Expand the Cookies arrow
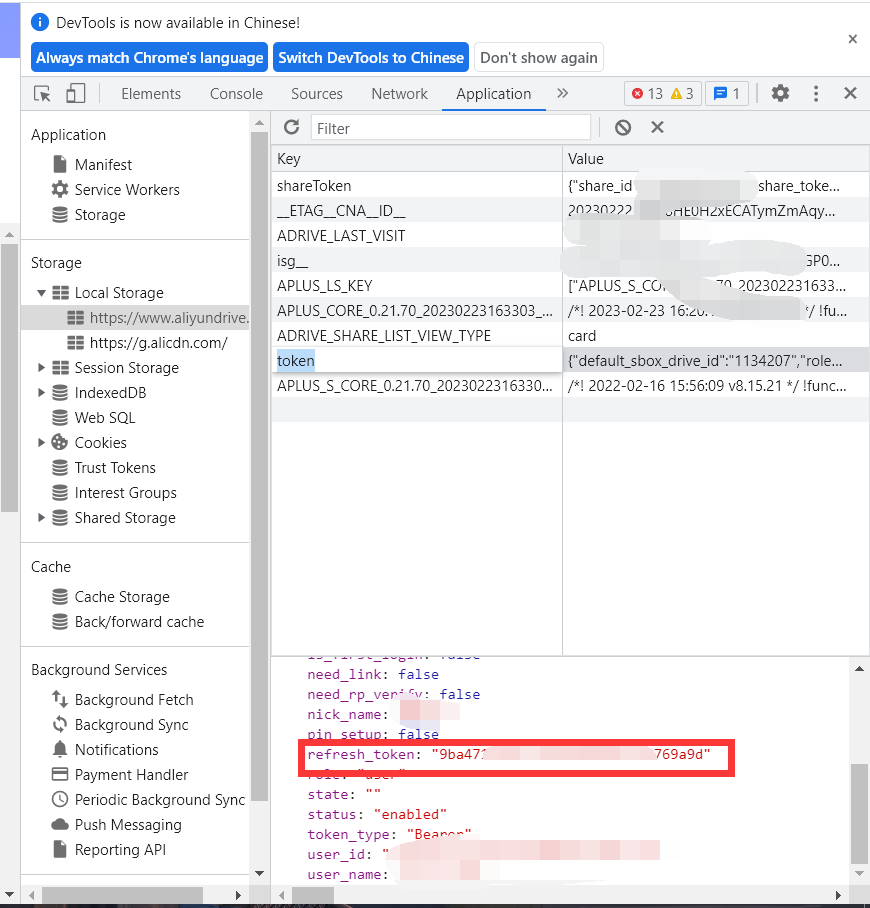Image resolution: width=870 pixels, height=908 pixels. click(x=41, y=442)
